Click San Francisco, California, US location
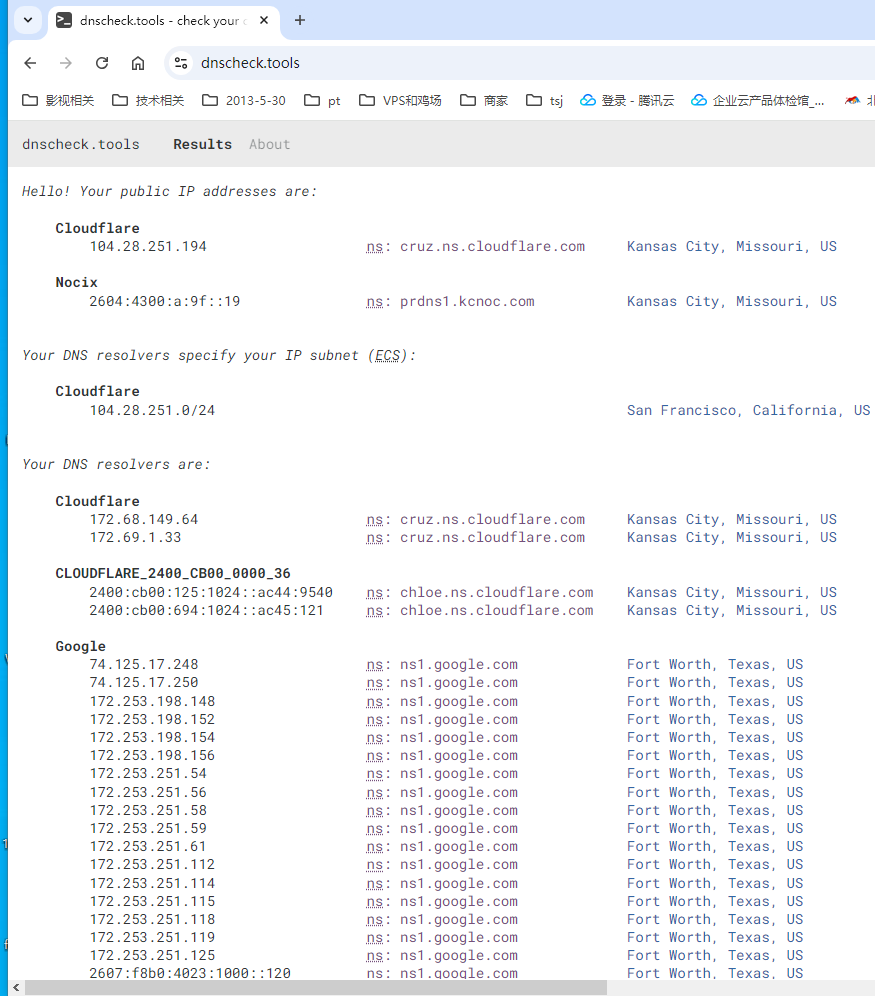 748,410
